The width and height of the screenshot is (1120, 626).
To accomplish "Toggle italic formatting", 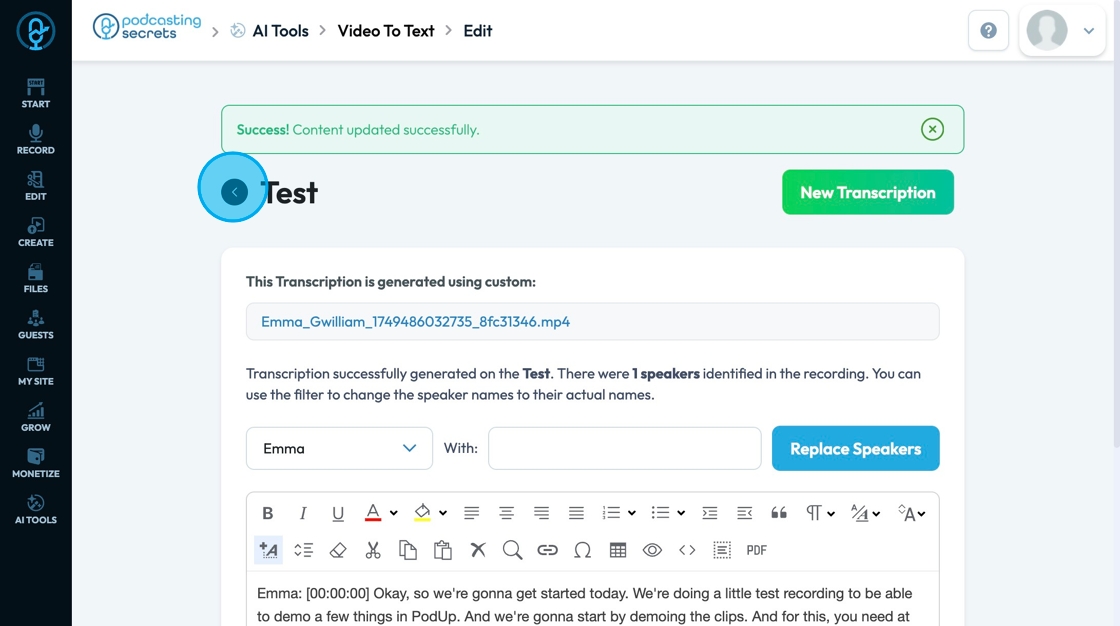I will click(x=303, y=513).
